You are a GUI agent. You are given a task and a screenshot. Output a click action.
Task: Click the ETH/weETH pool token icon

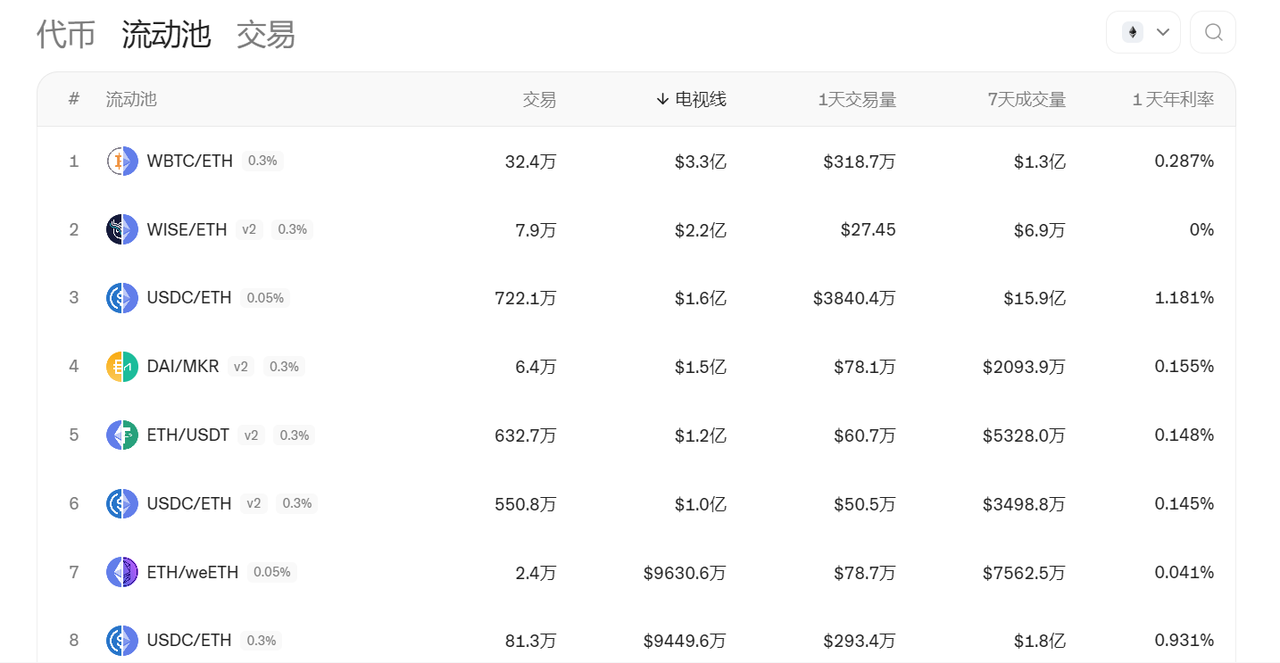click(122, 572)
